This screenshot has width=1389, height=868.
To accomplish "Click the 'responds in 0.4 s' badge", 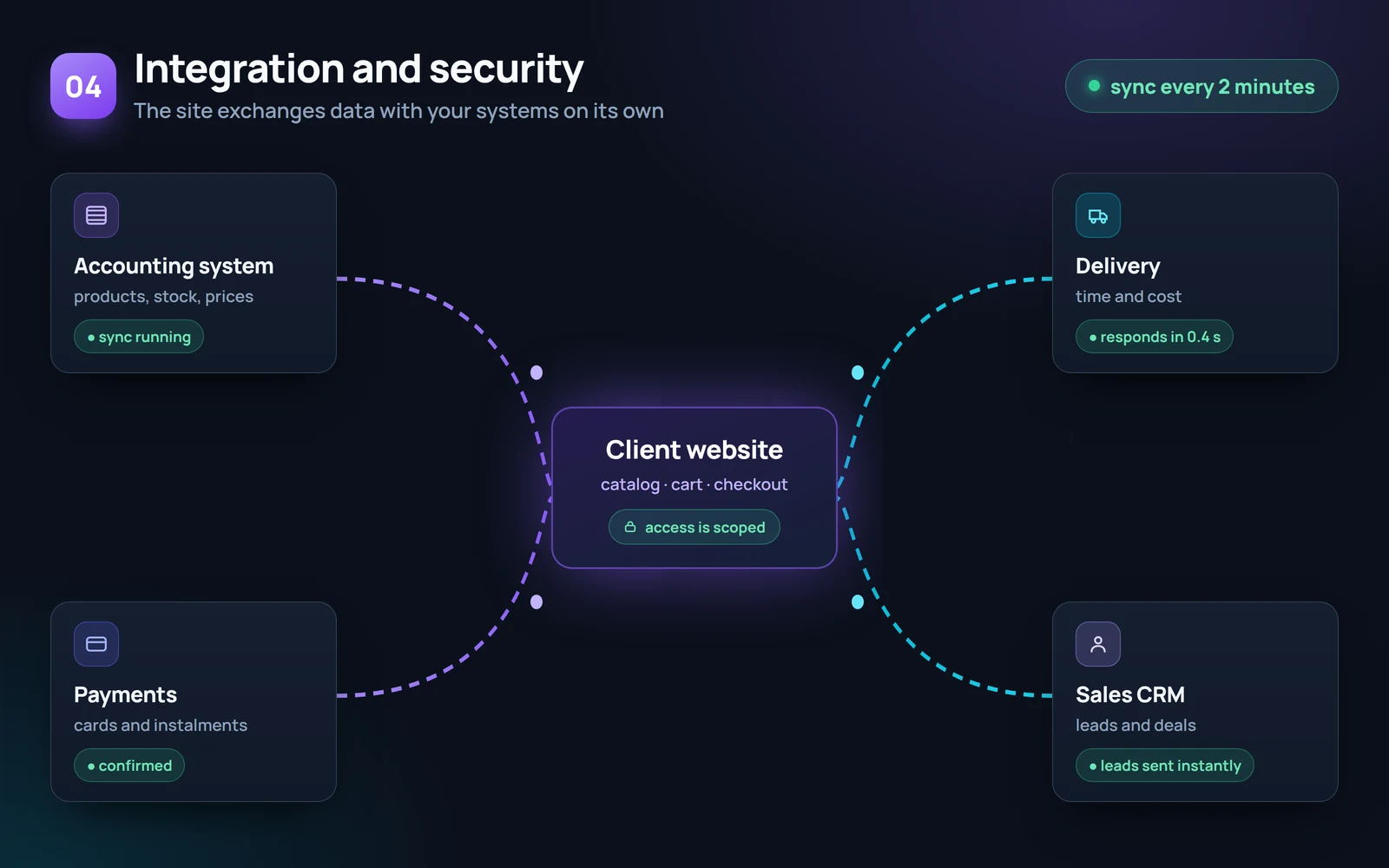I will 1155,337.
